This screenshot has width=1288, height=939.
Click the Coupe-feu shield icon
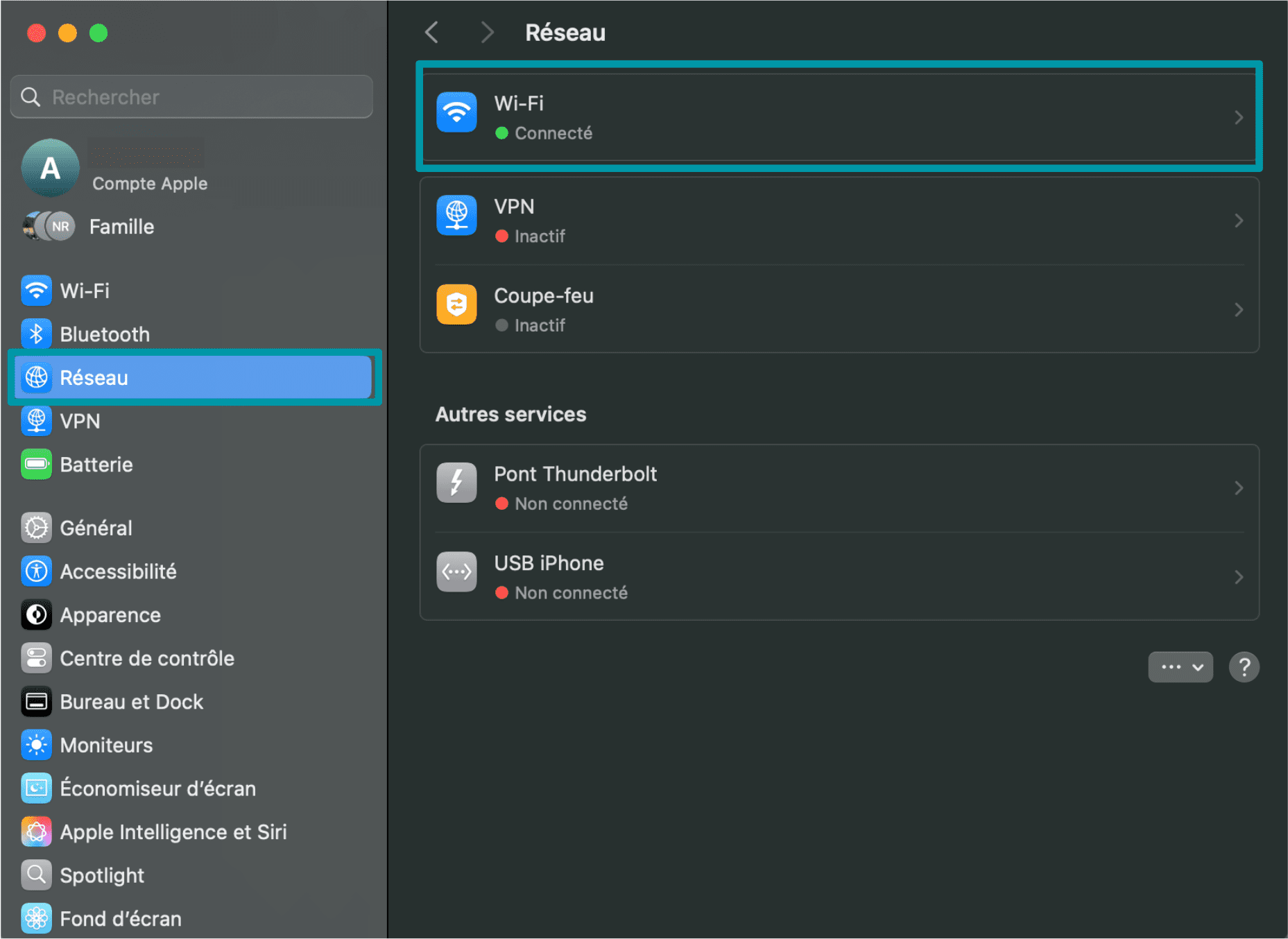[456, 304]
